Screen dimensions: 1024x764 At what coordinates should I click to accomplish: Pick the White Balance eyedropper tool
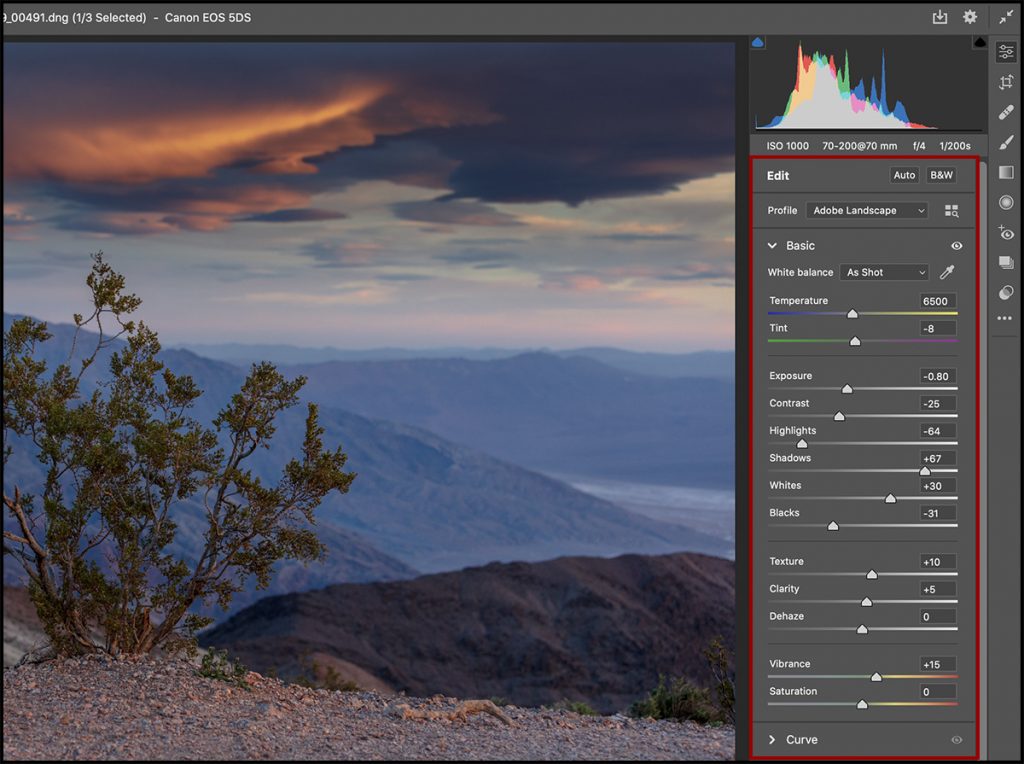tap(947, 272)
